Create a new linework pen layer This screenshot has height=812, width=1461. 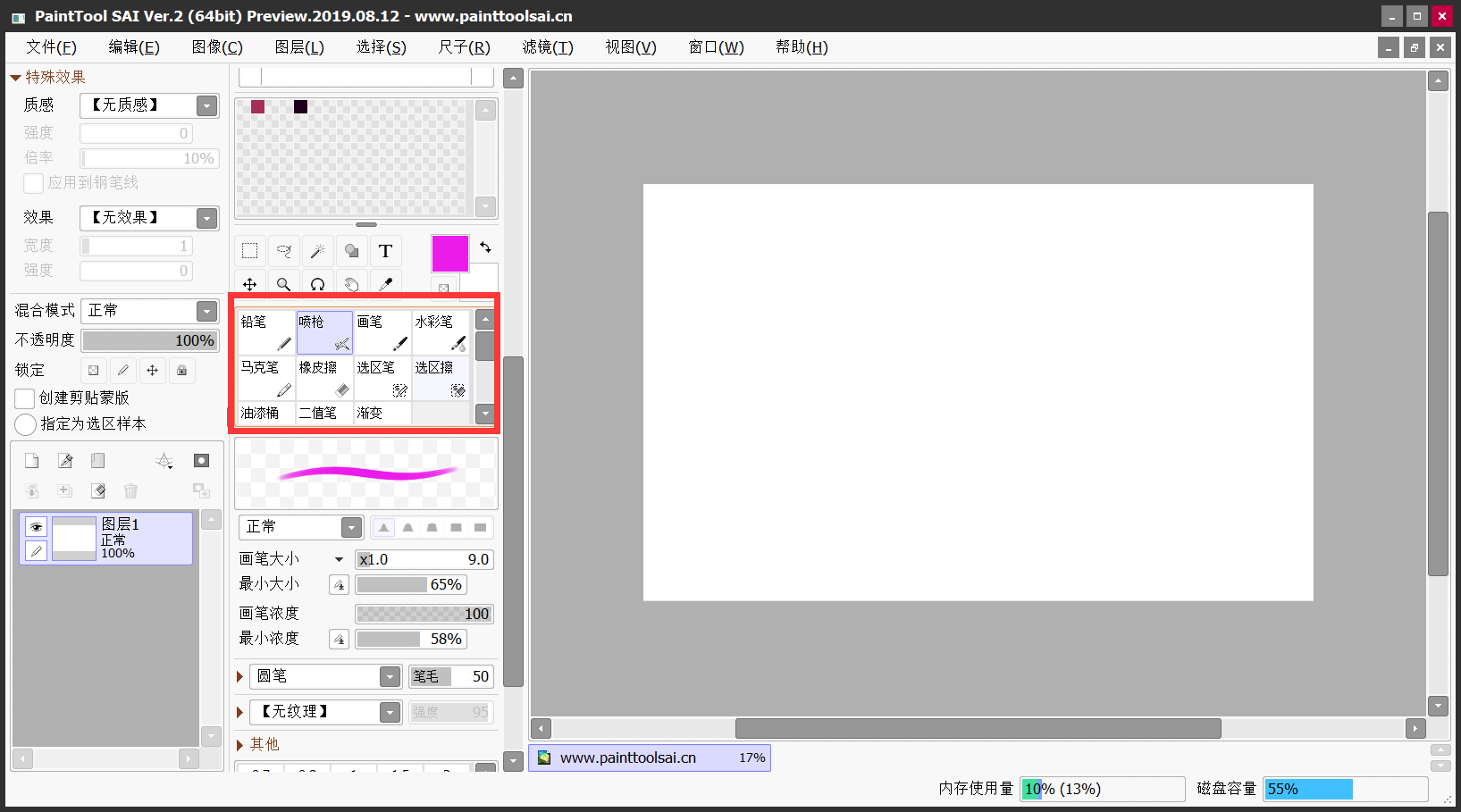click(x=65, y=461)
